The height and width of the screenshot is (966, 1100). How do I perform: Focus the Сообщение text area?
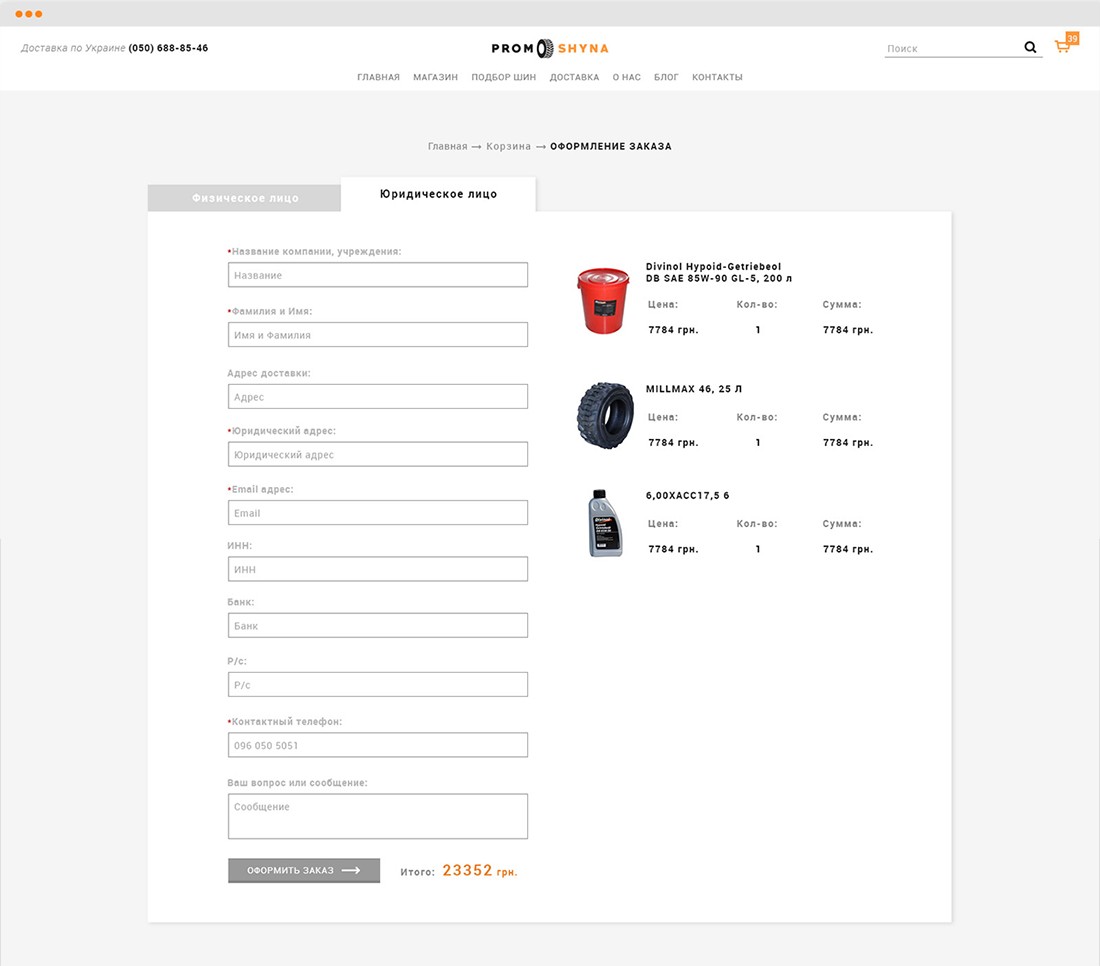point(377,817)
